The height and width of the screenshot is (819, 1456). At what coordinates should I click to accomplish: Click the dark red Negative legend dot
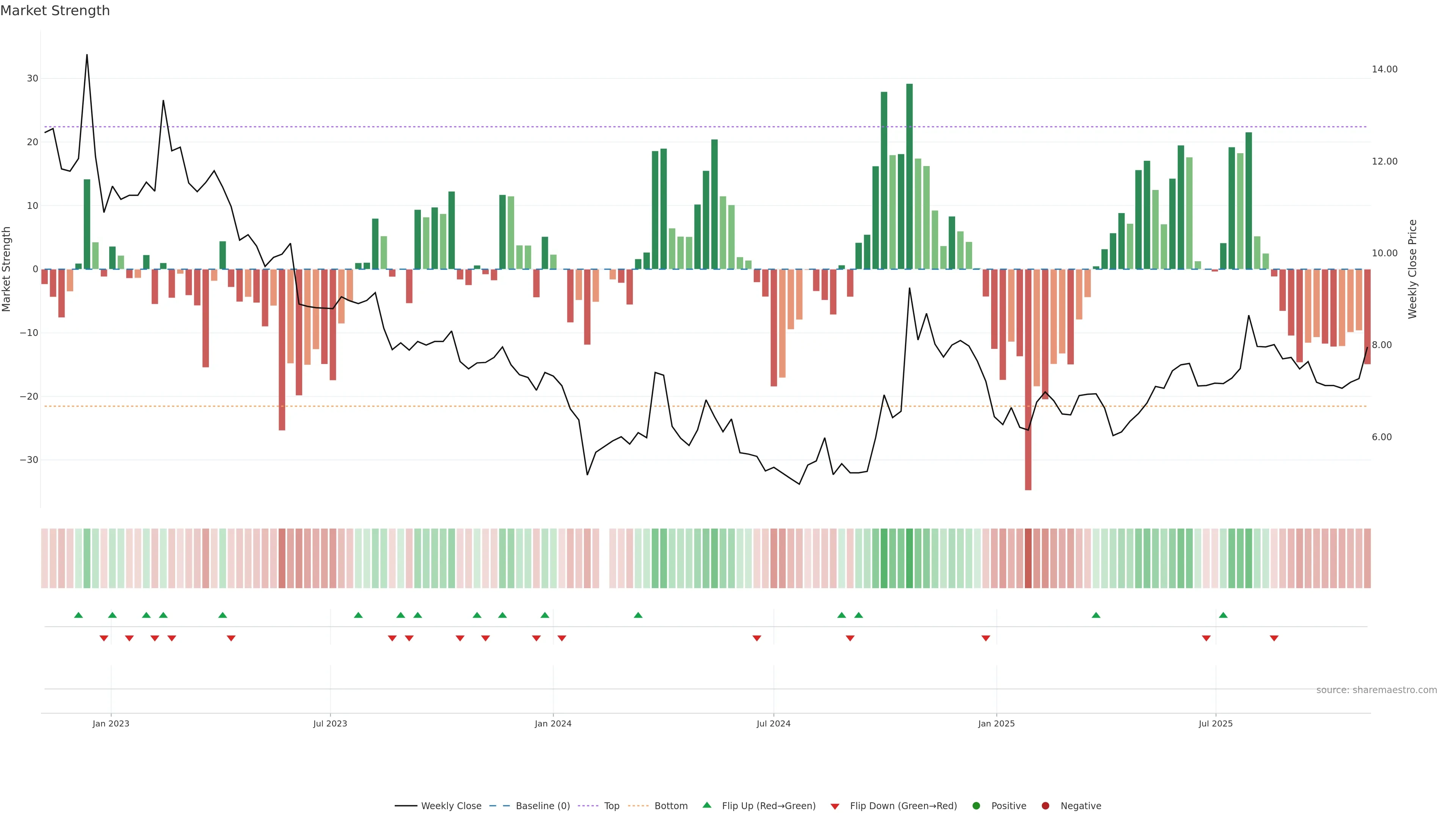tap(1045, 805)
